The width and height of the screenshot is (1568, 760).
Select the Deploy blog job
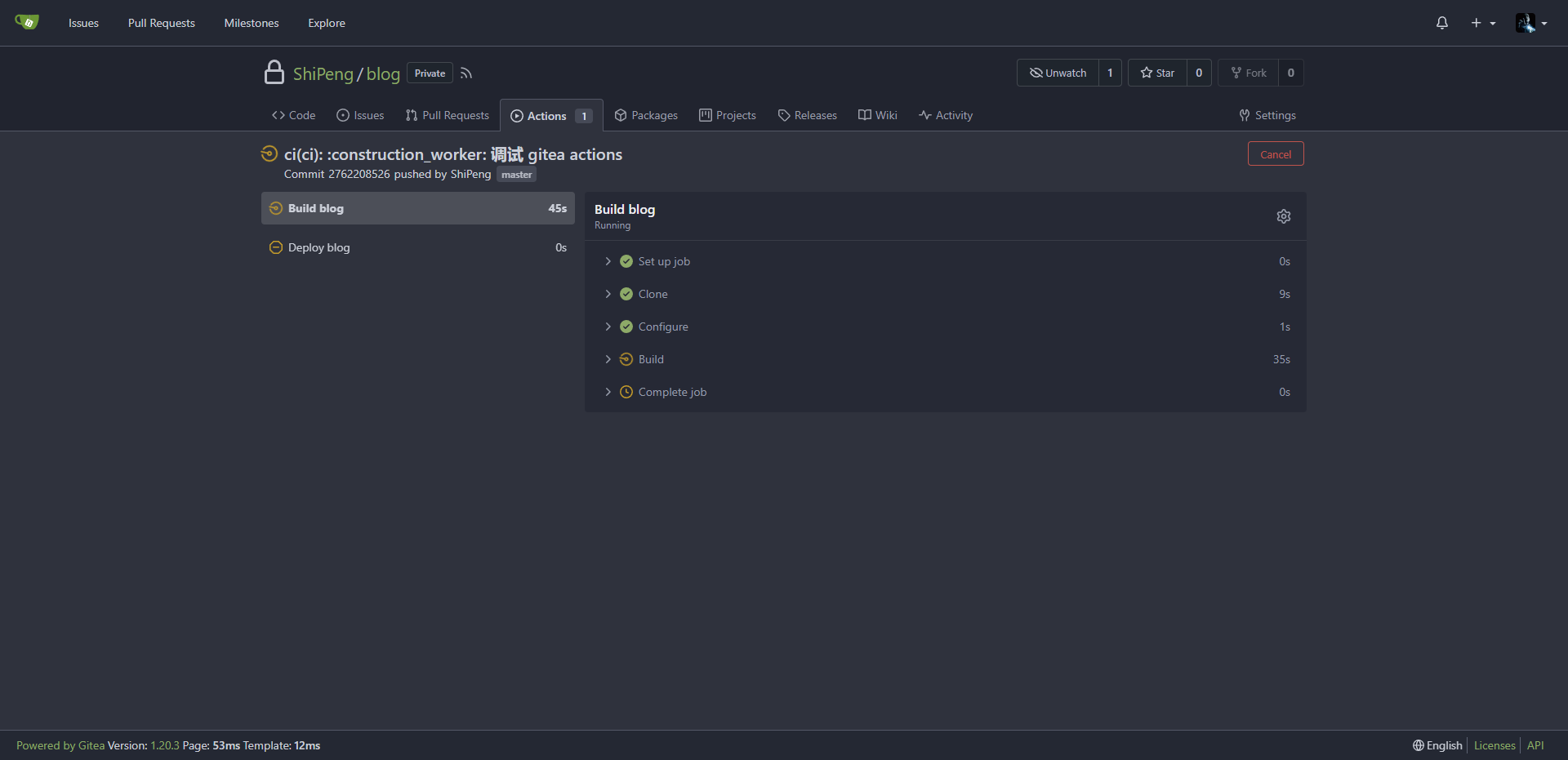318,247
